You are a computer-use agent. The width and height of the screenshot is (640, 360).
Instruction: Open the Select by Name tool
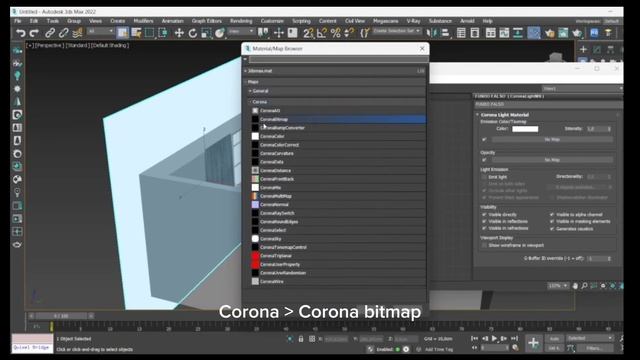[136, 33]
